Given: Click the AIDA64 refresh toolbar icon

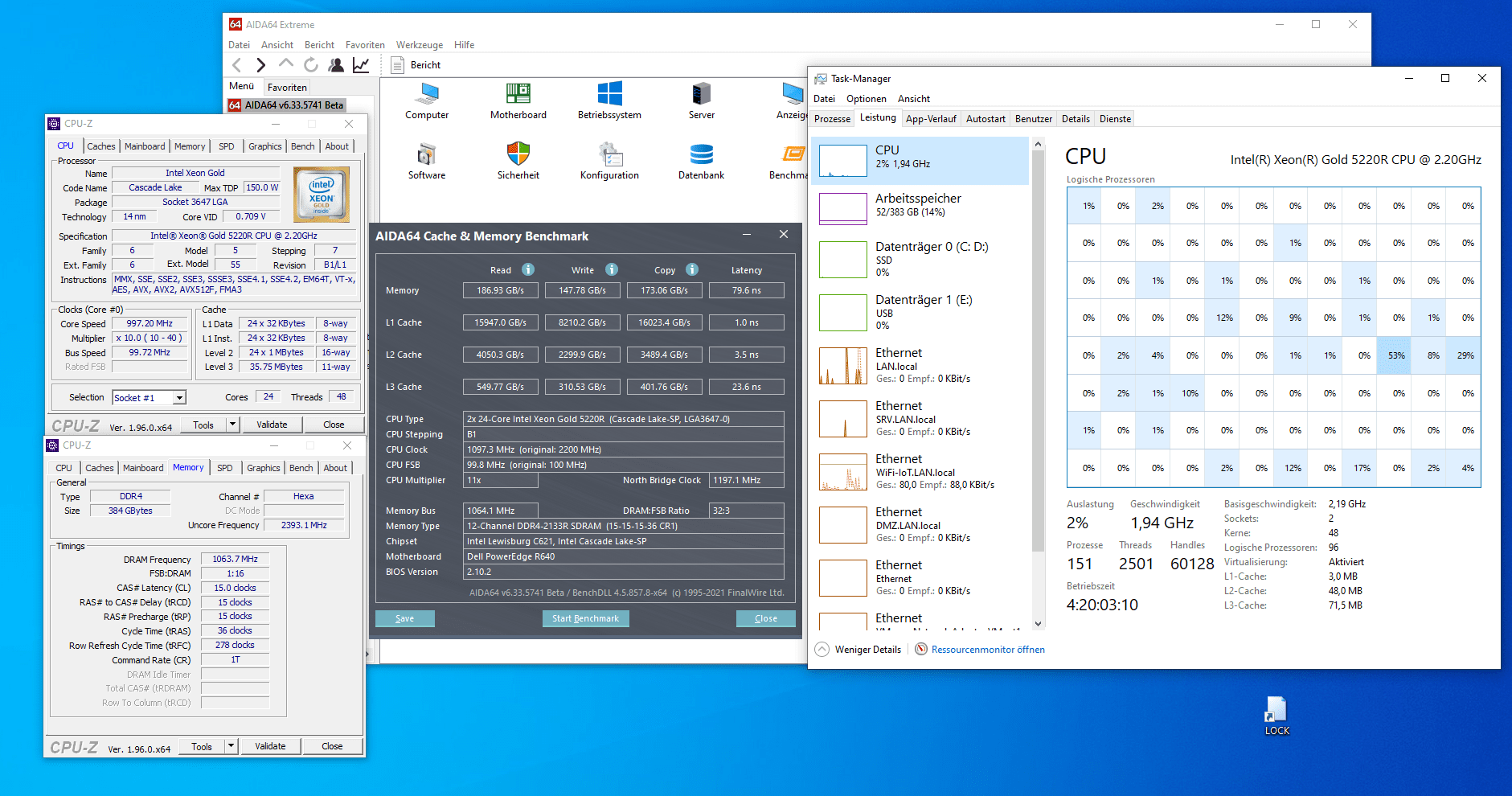Looking at the screenshot, I should click(x=311, y=65).
